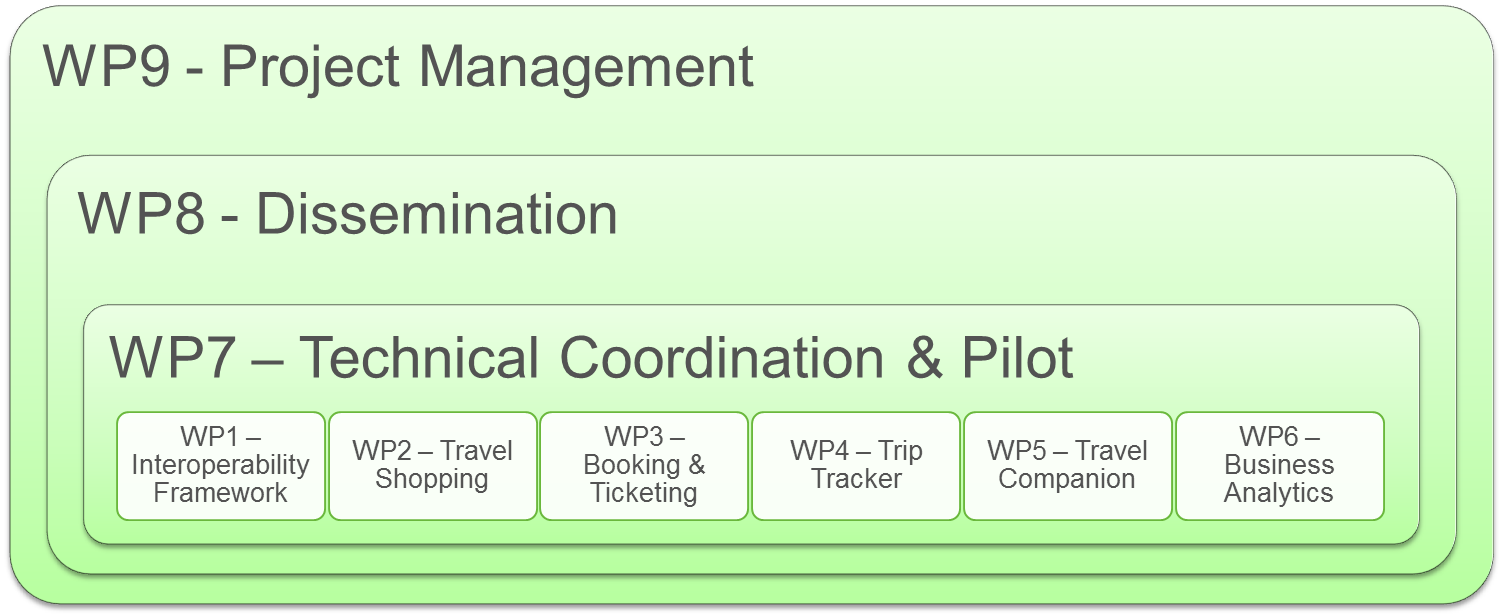Click the word 'Project' in the WP9 heading
Image resolution: width=1502 pixels, height=616 pixels.
(x=310, y=70)
